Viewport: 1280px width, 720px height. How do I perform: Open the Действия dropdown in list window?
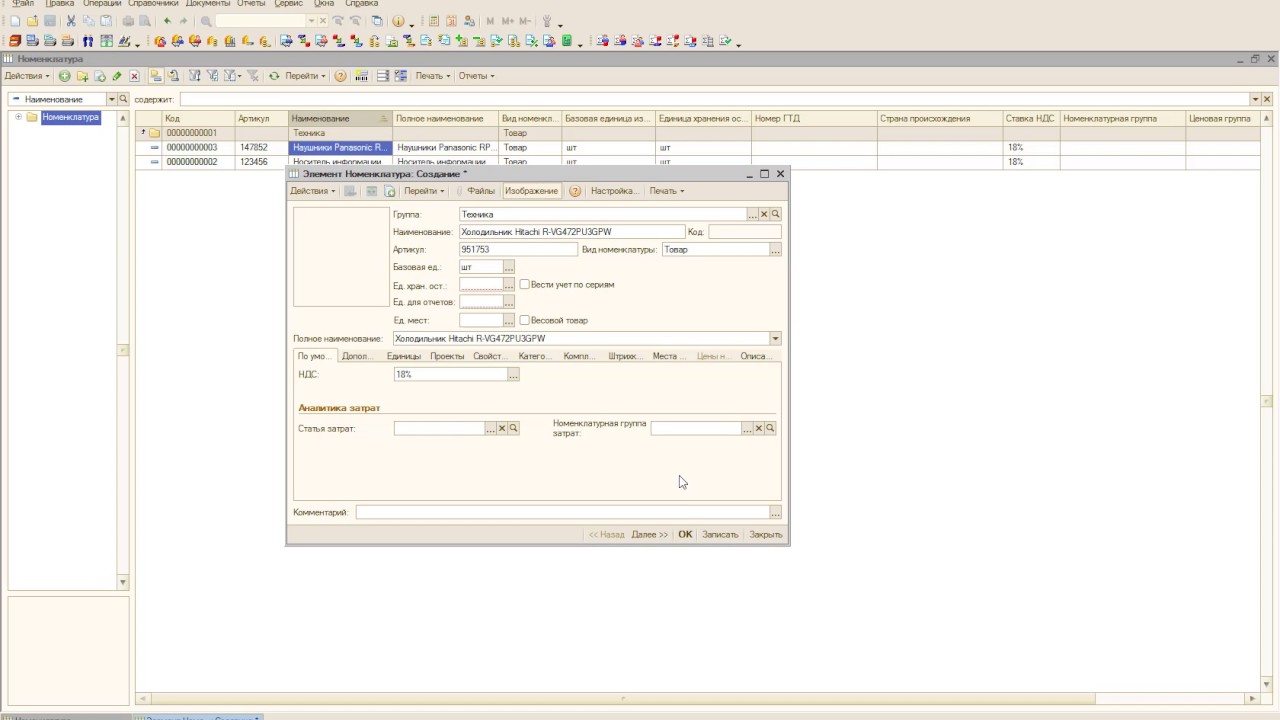[x=27, y=76]
